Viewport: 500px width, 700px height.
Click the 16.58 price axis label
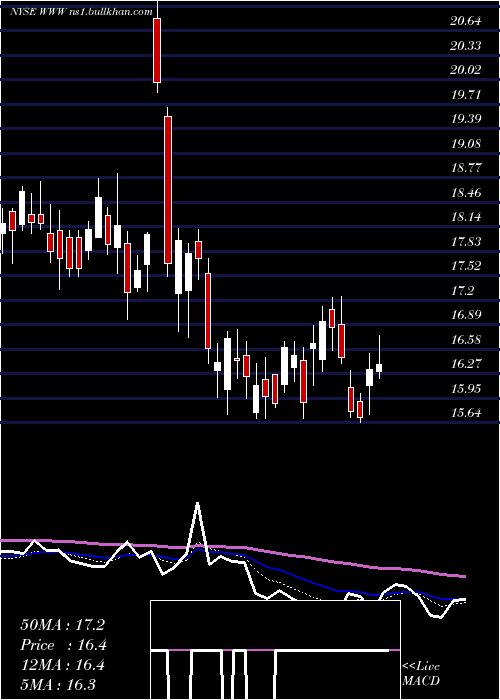coord(466,340)
